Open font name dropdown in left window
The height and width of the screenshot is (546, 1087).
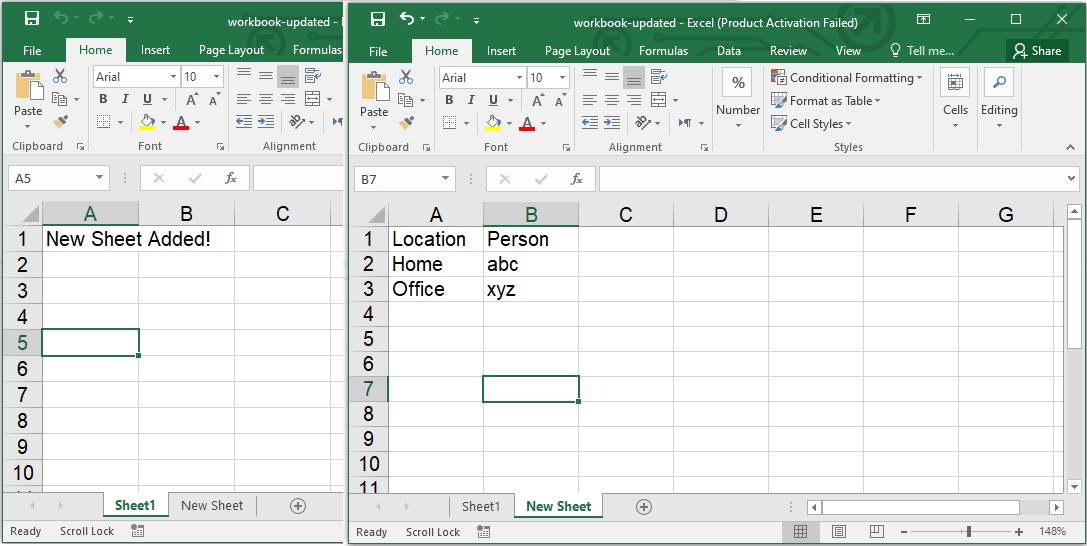coord(173,77)
